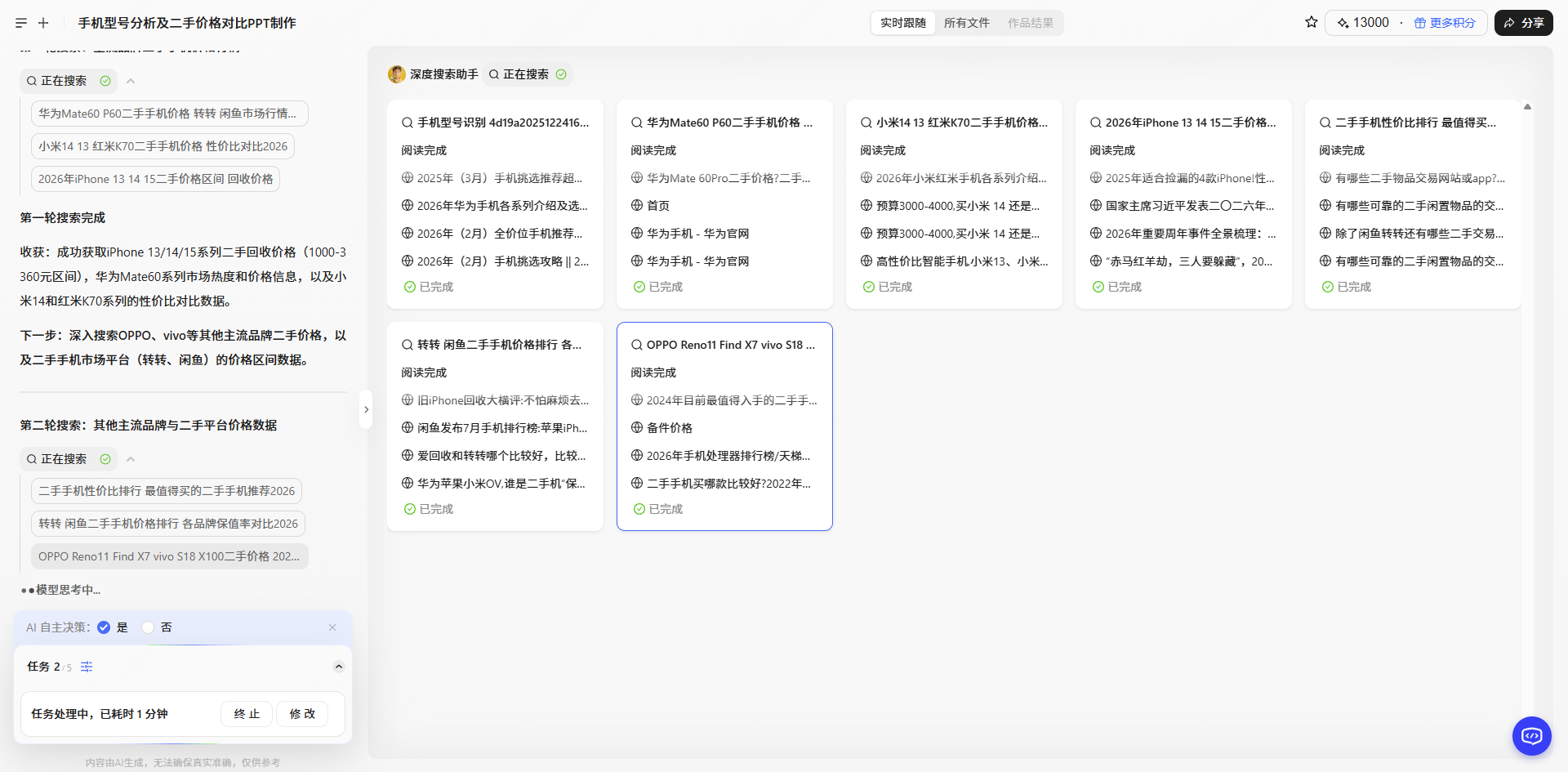Click the 深度搜索助手 avatar icon
The image size is (1568, 772).
pyautogui.click(x=397, y=74)
